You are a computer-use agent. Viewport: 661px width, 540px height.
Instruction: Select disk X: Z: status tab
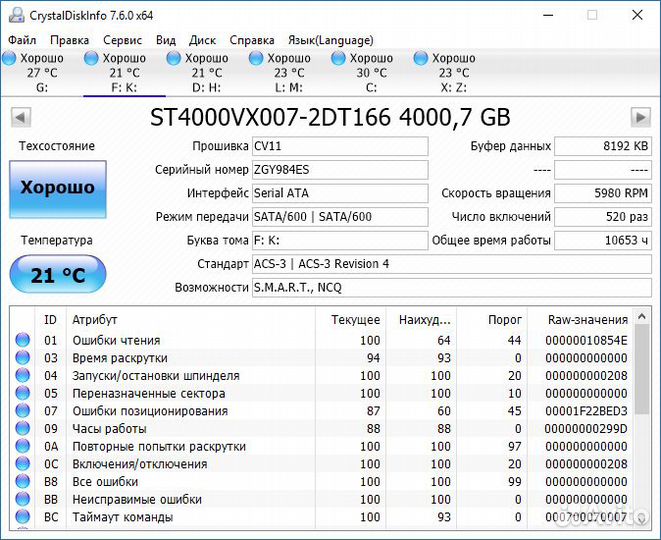pyautogui.click(x=454, y=73)
